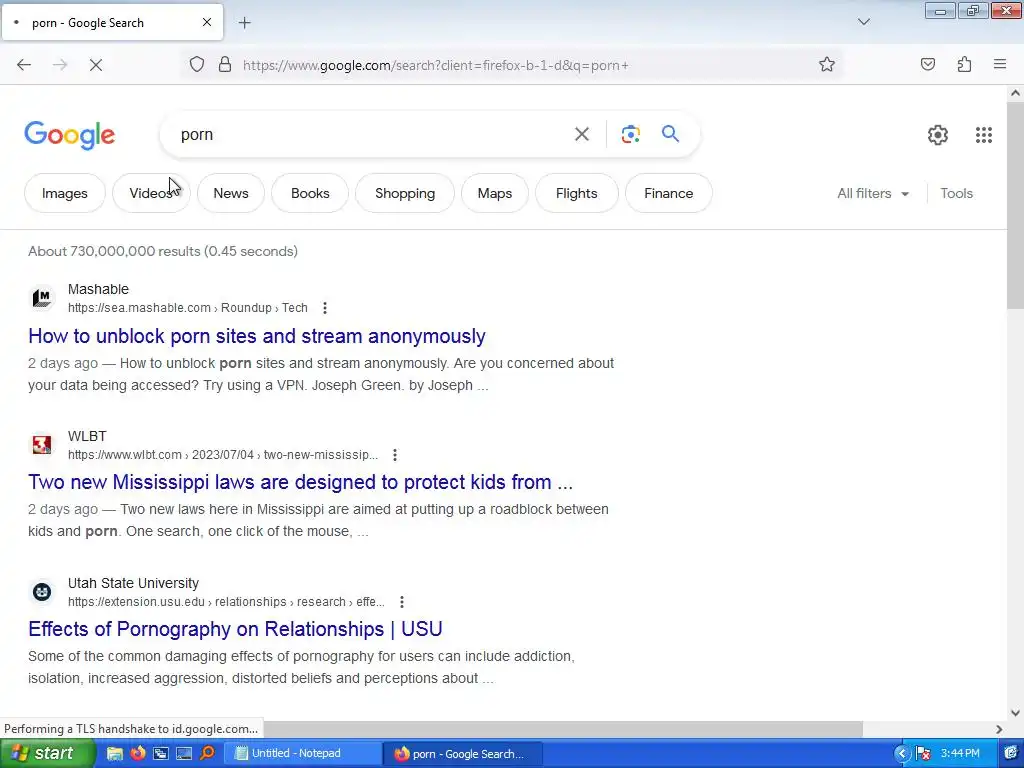Open 'How to unblock' Mashable article link
Image resolution: width=1024 pixels, height=768 pixels.
[257, 336]
